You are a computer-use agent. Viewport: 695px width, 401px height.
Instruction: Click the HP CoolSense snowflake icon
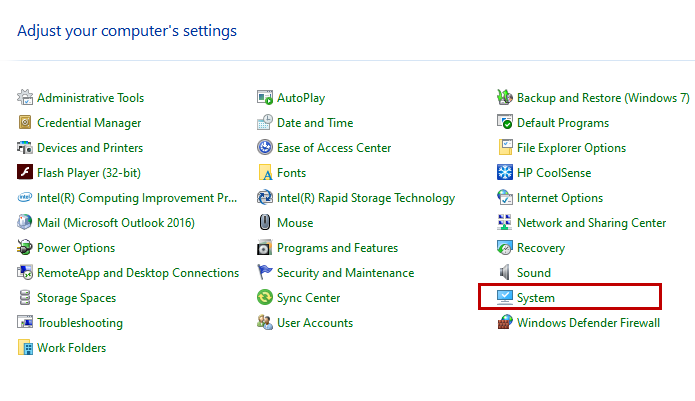(506, 173)
